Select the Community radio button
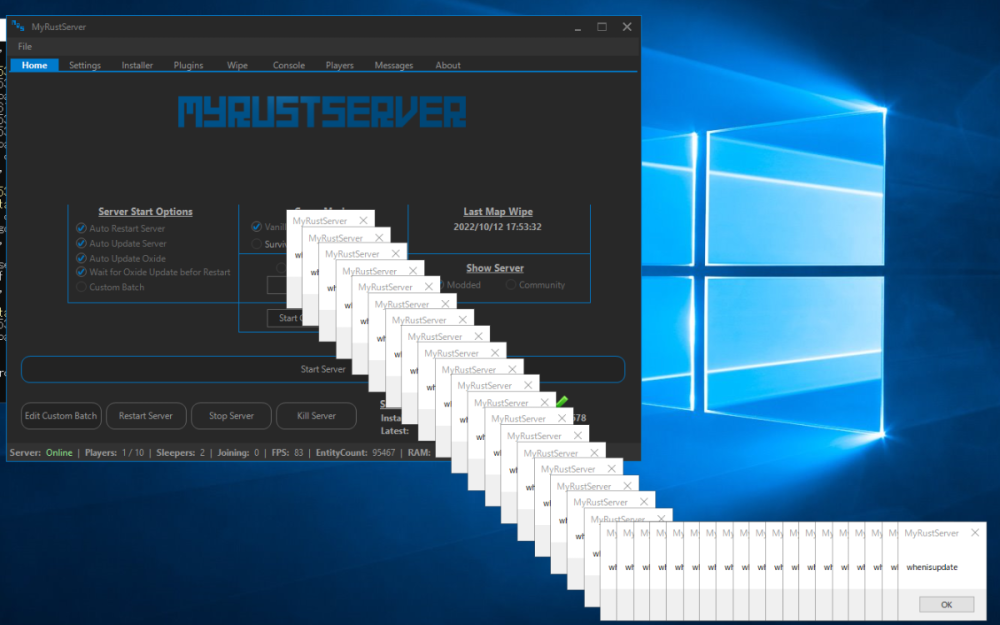The width and height of the screenshot is (1000, 625). pos(511,285)
